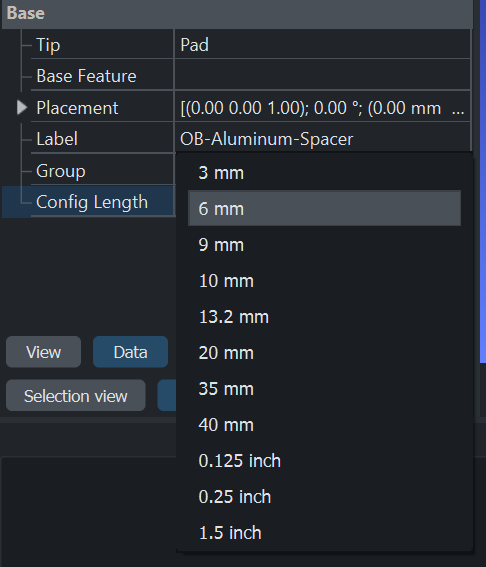The image size is (486, 567).
Task: Open the Data properties tab
Action: [131, 352]
